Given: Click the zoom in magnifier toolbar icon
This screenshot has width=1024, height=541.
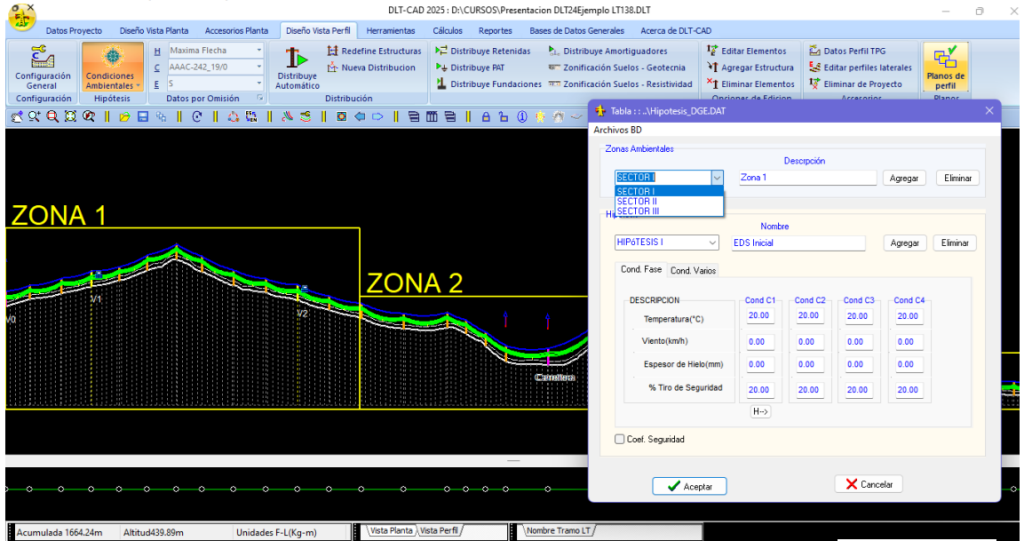Looking at the screenshot, I should pos(35,116).
